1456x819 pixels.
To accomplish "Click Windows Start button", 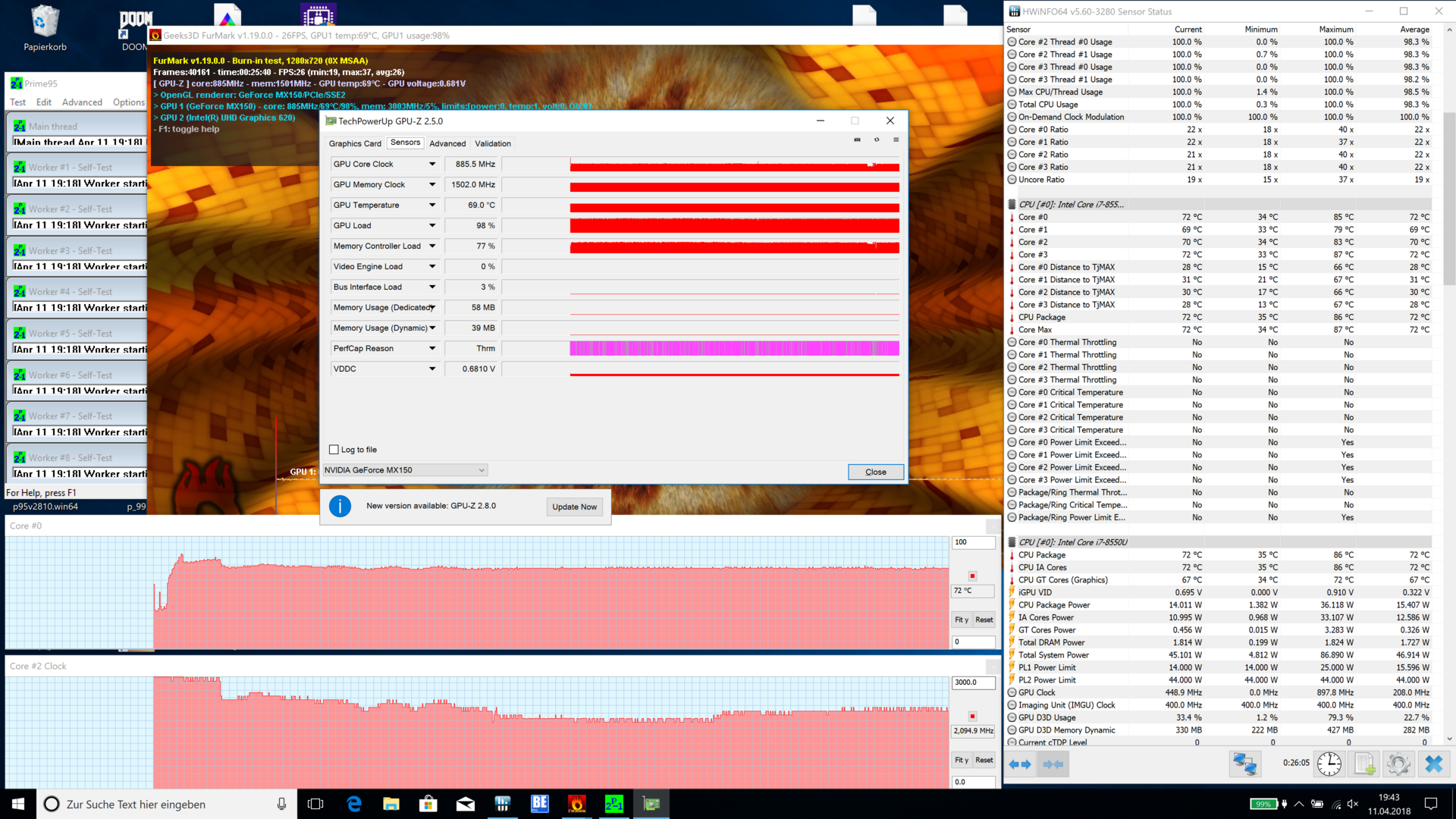I will (x=18, y=804).
